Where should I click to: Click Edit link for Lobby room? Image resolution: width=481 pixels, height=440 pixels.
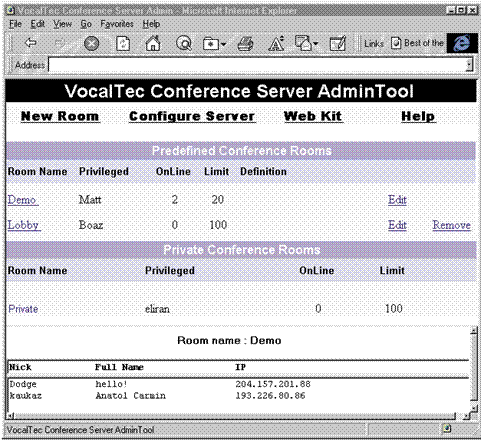pyautogui.click(x=397, y=225)
